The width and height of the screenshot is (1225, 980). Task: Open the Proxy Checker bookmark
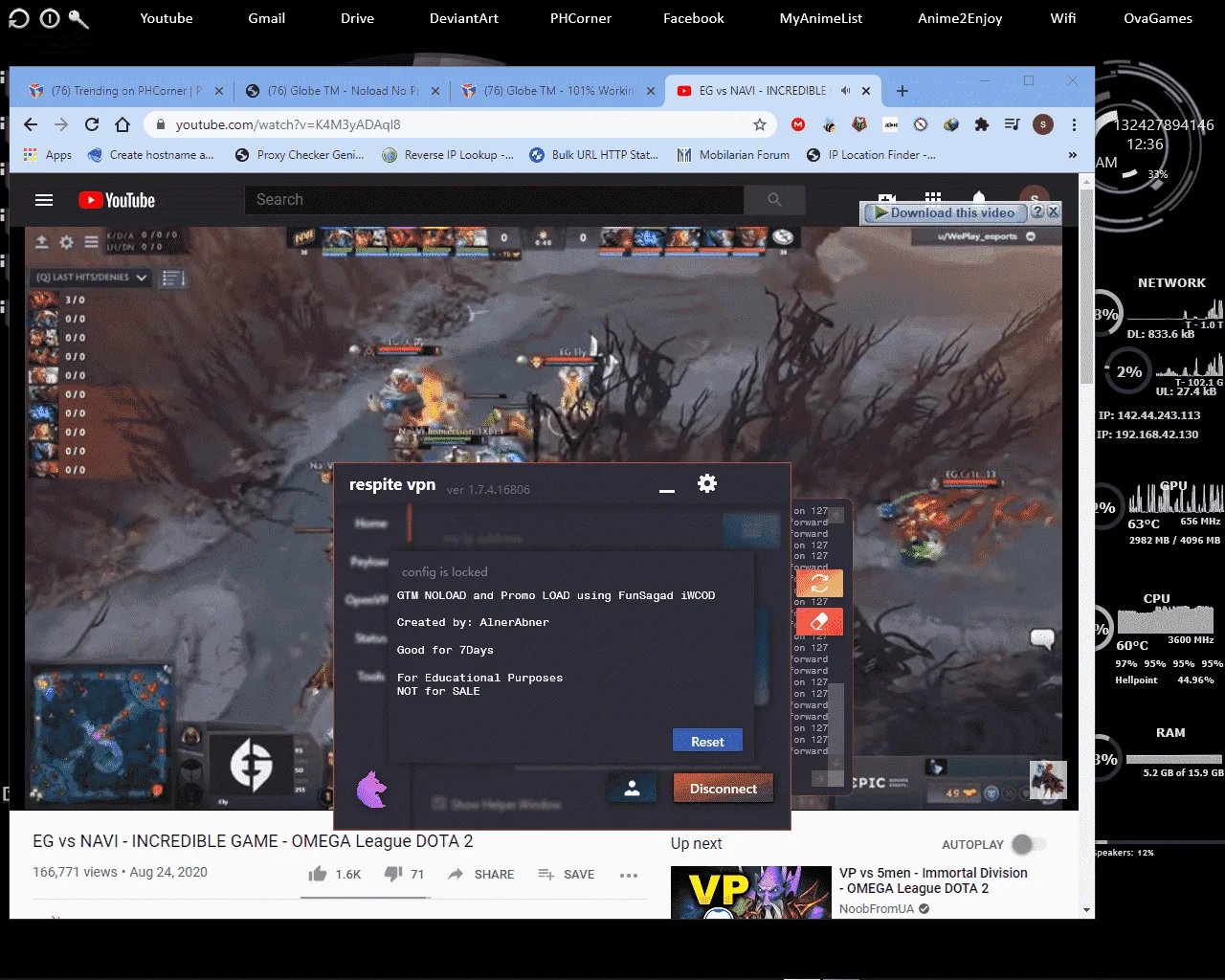[300, 155]
